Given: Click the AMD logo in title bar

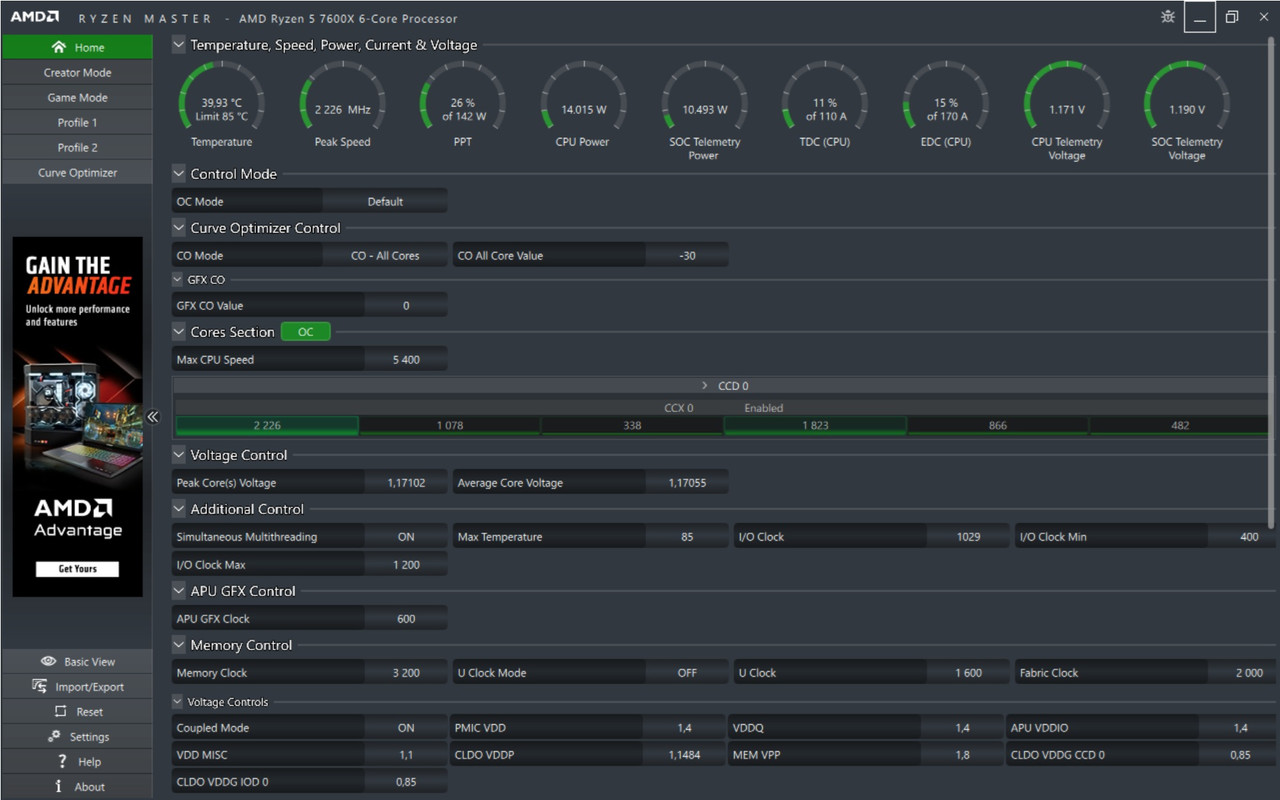Looking at the screenshot, I should point(35,18).
